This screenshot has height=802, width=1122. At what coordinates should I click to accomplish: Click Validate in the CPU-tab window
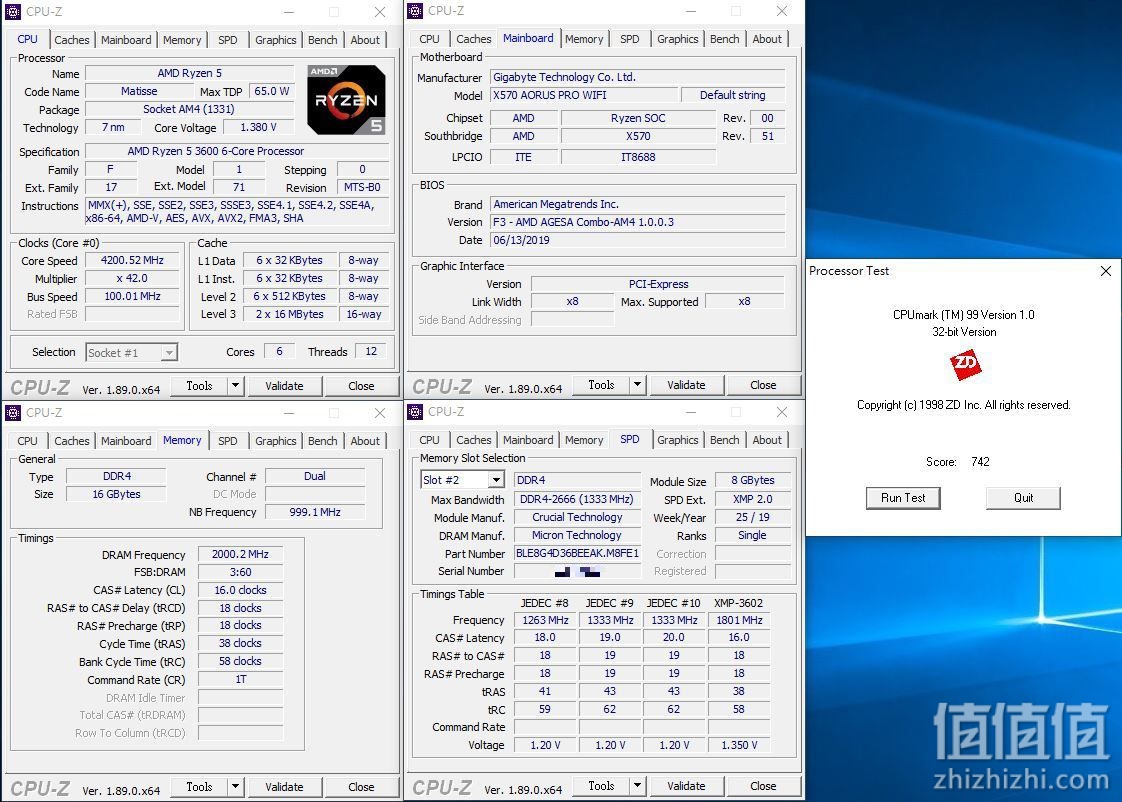tap(284, 386)
